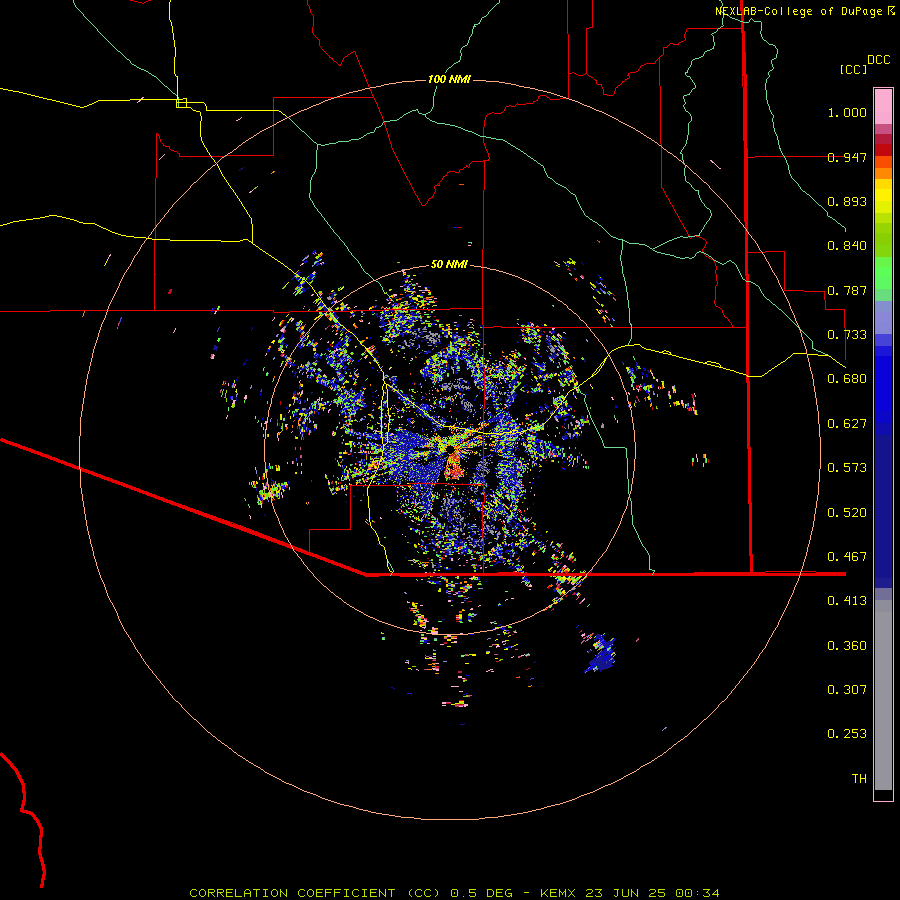Pick the lavender swatch near 0.733
The image size is (900, 900).
[x=883, y=317]
